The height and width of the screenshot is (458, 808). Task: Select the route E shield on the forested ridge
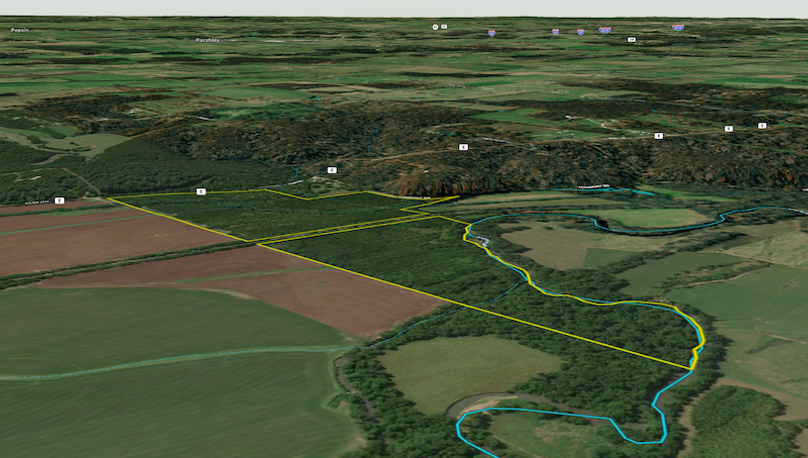463,147
